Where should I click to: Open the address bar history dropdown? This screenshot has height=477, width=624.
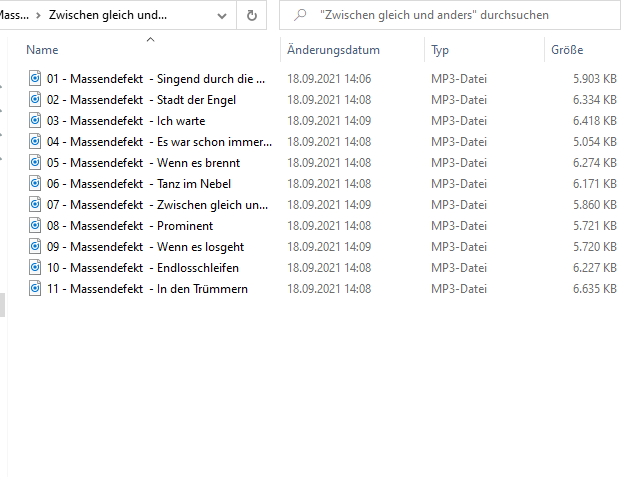click(222, 16)
